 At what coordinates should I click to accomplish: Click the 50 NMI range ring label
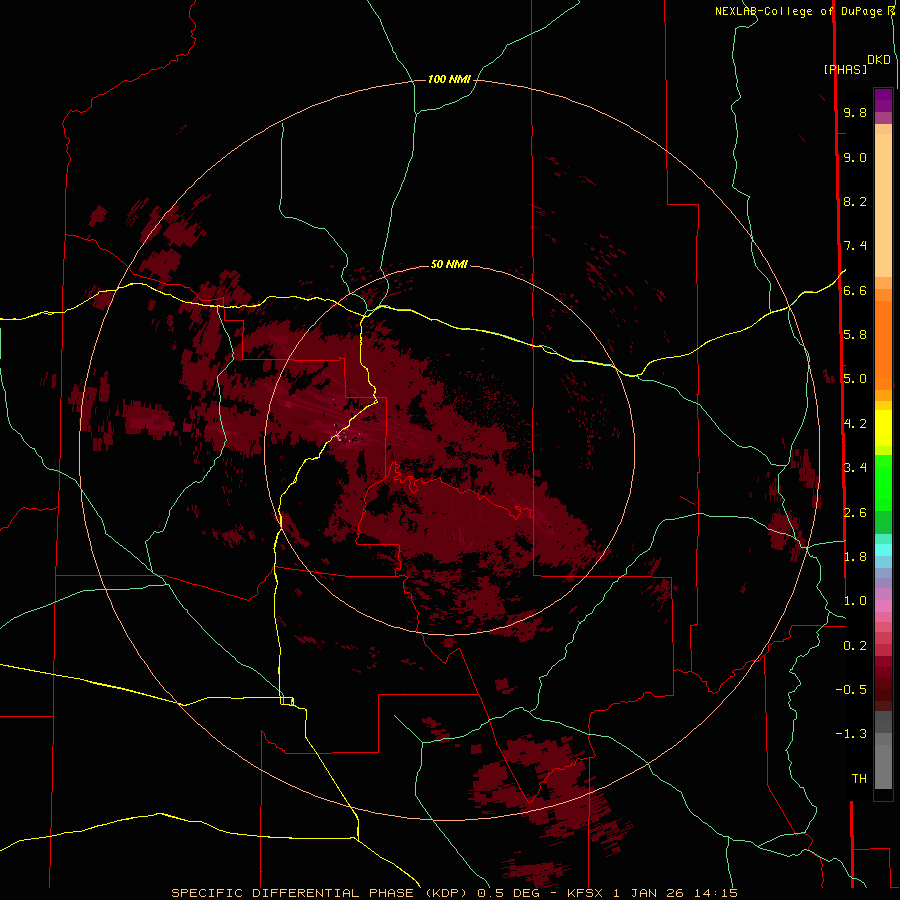click(x=449, y=264)
